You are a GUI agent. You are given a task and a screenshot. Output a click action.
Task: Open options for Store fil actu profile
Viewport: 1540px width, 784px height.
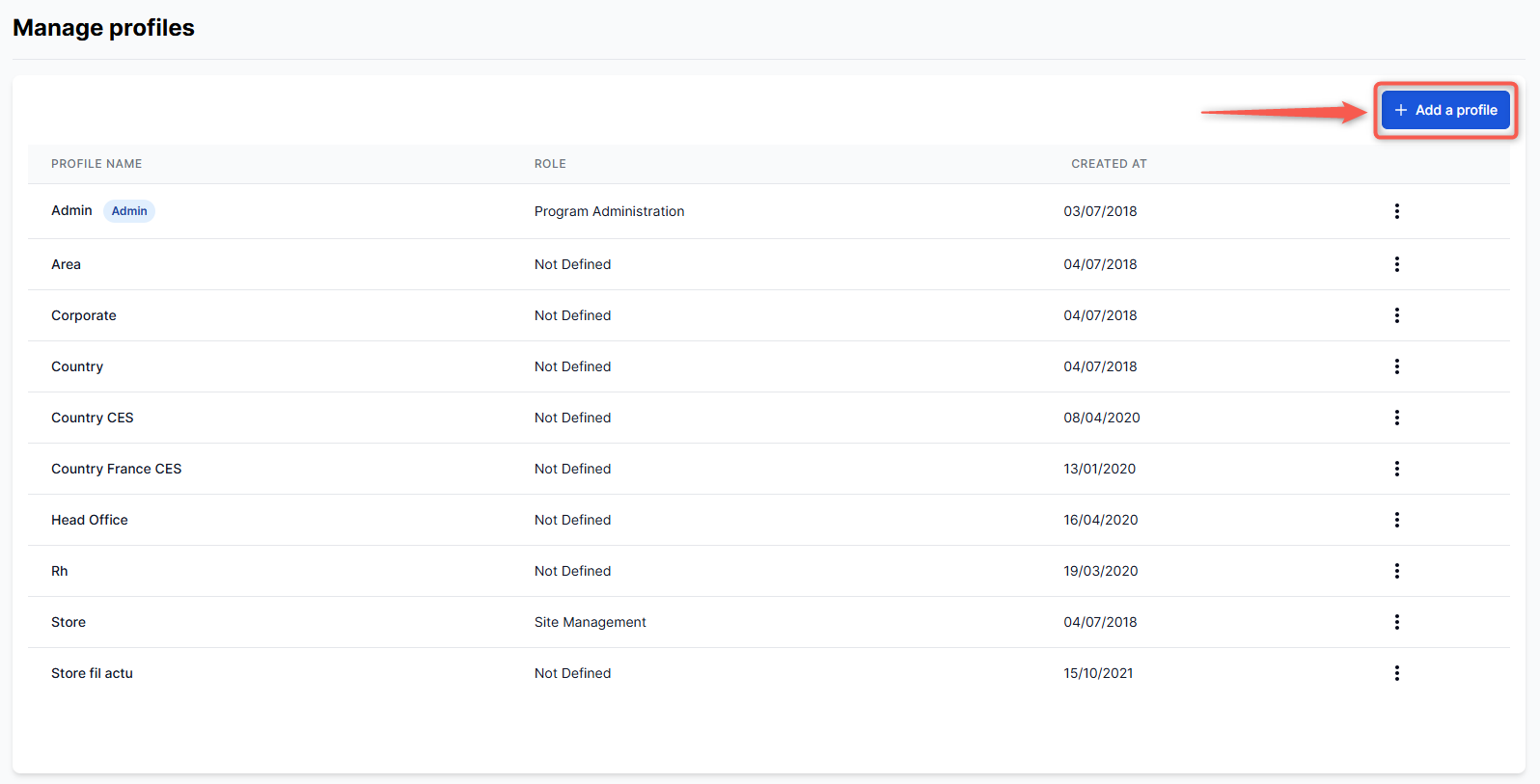[x=1396, y=673]
